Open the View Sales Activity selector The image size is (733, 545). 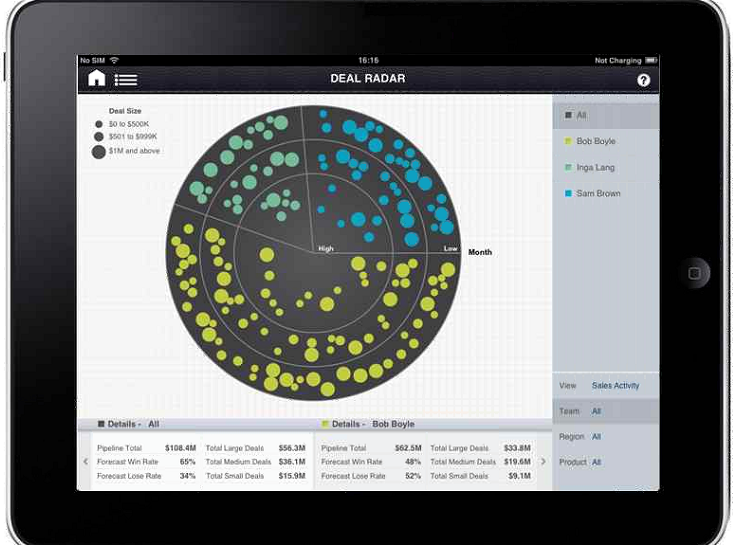tap(605, 385)
